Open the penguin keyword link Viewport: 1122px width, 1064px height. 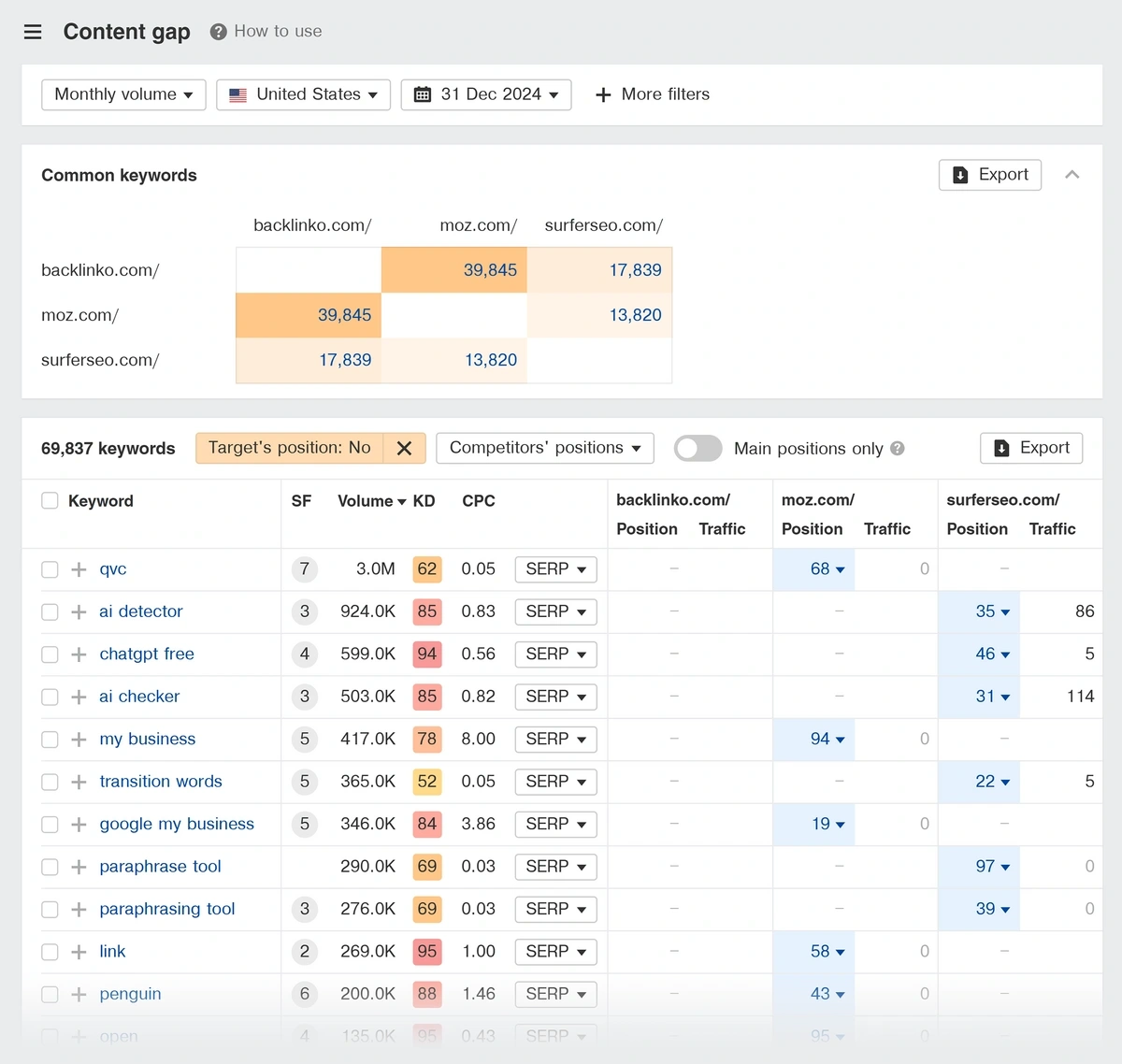[130, 995]
